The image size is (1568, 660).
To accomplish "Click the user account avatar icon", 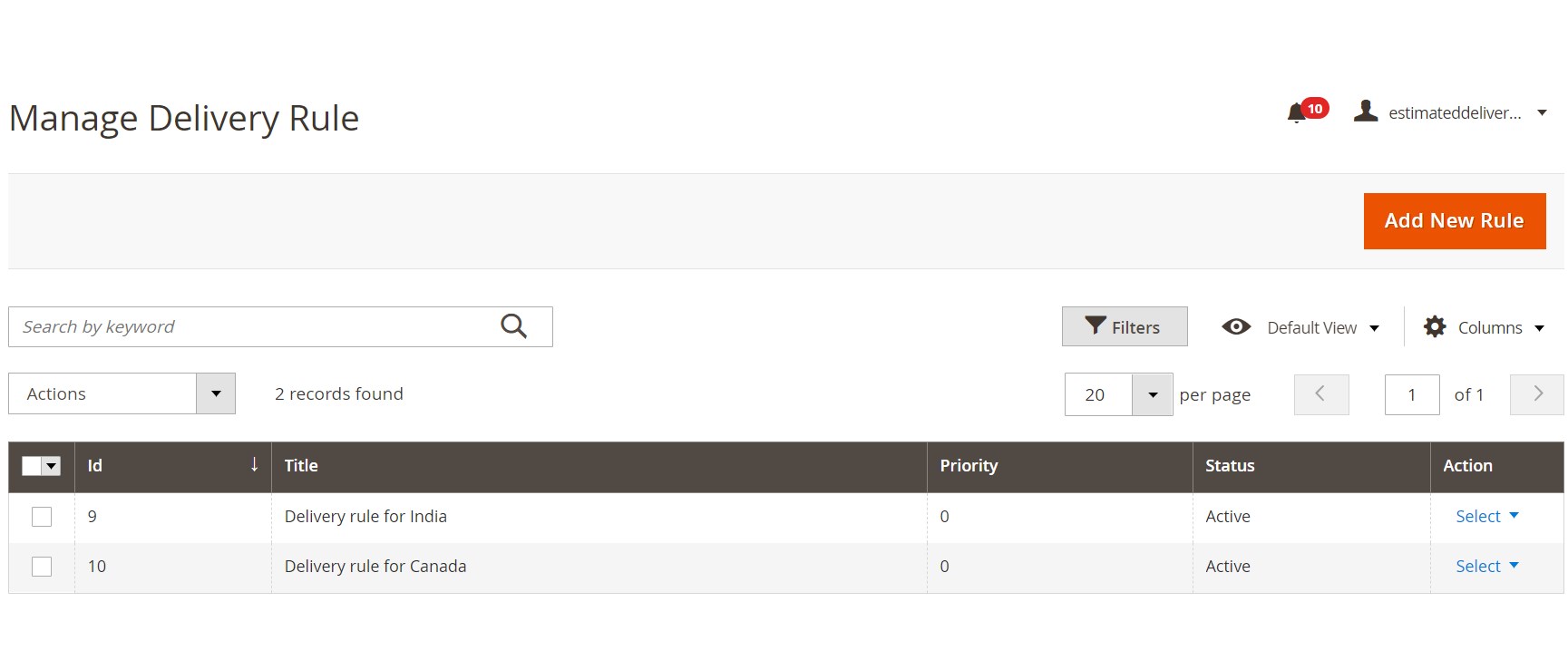I will pos(1365,112).
